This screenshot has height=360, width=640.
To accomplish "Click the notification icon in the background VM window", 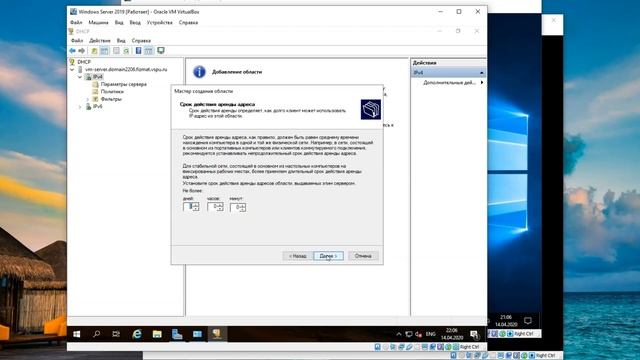I will (528, 321).
